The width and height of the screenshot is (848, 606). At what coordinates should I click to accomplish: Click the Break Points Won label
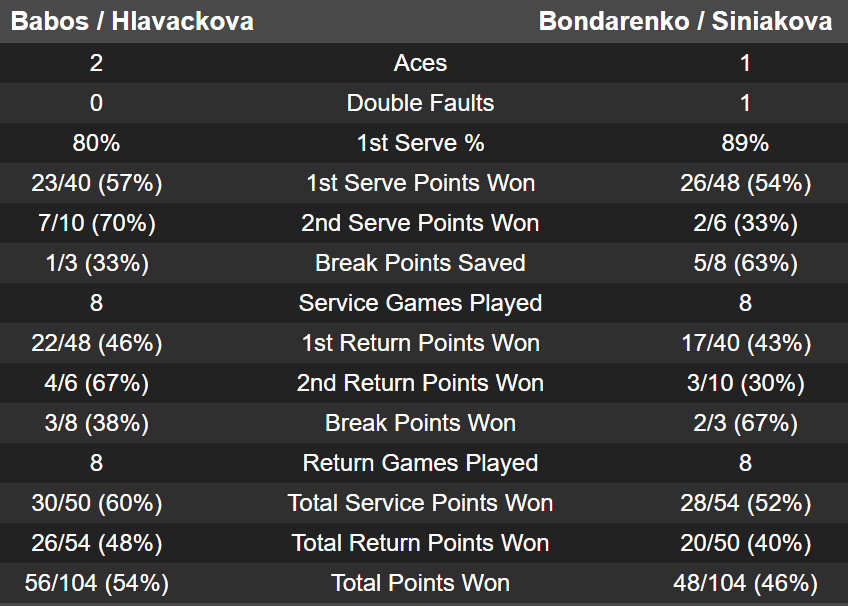[x=420, y=423]
